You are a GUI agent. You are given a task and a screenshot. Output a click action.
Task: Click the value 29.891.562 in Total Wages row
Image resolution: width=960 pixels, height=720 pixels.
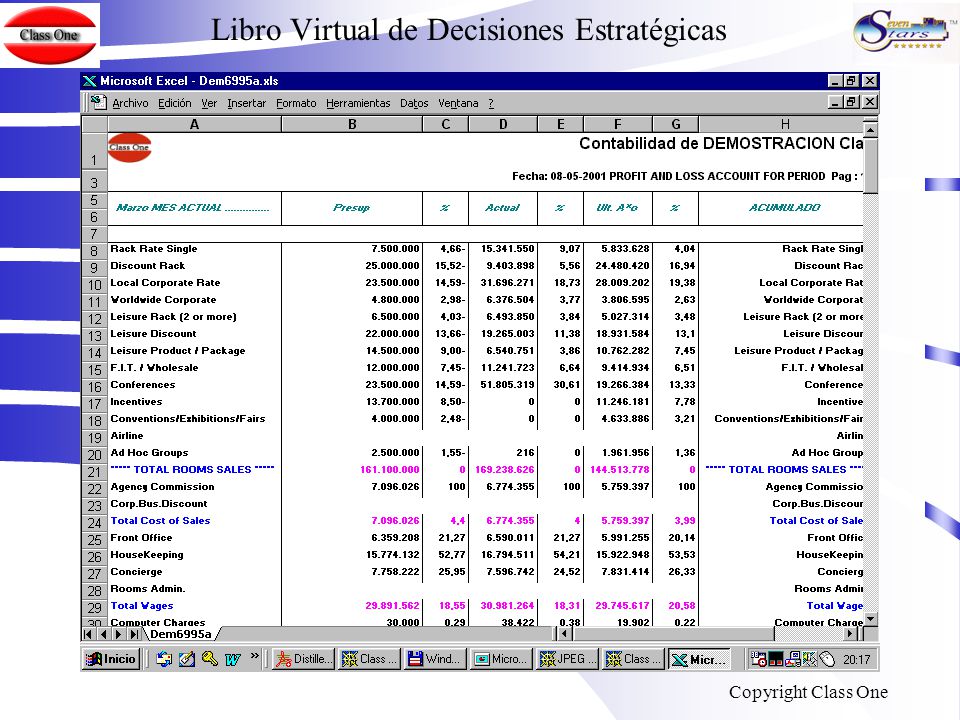pos(392,606)
